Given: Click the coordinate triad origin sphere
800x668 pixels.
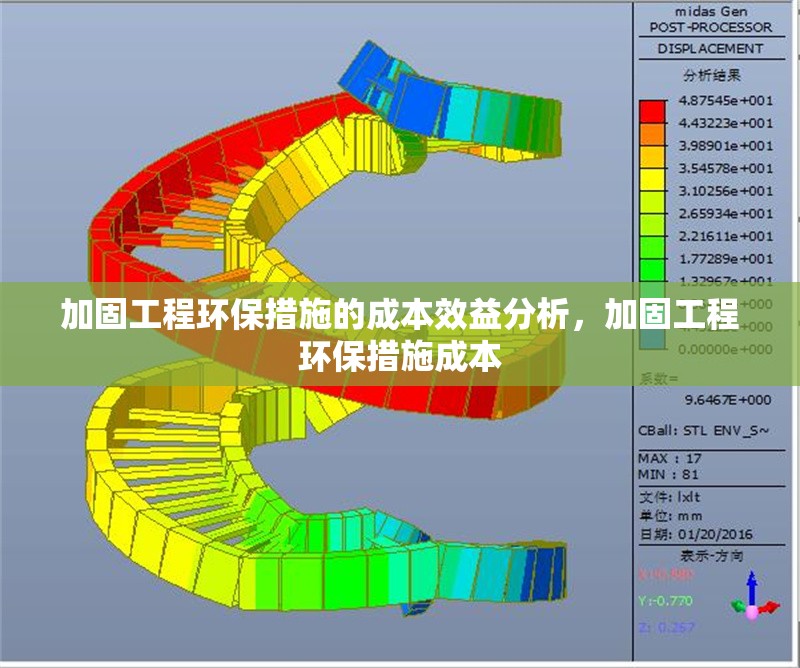Looking at the screenshot, I should coord(751,613).
